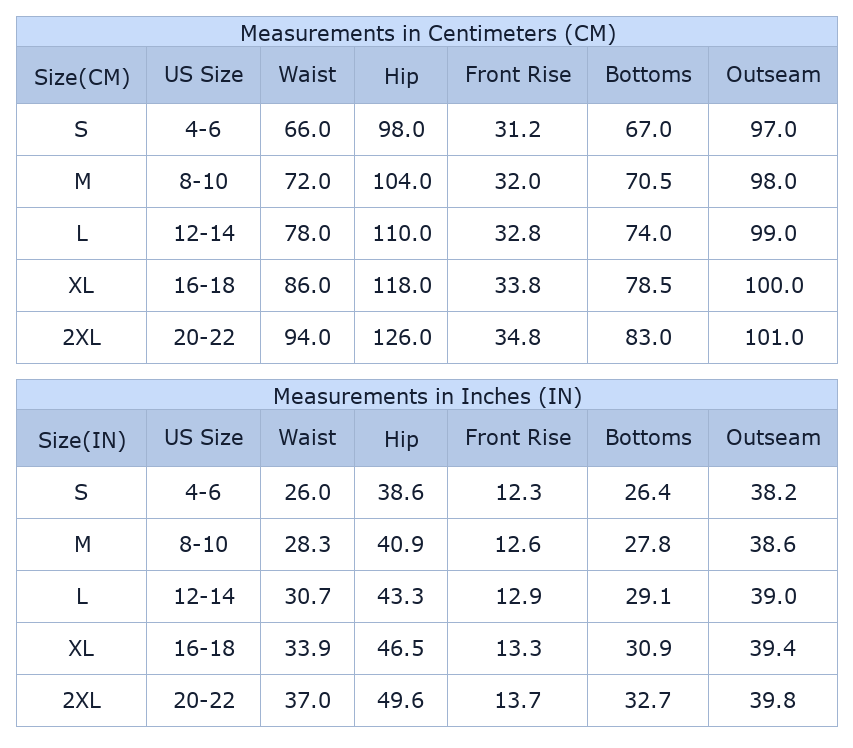
Task: Click the 28.3 waist cell
Action: [307, 545]
